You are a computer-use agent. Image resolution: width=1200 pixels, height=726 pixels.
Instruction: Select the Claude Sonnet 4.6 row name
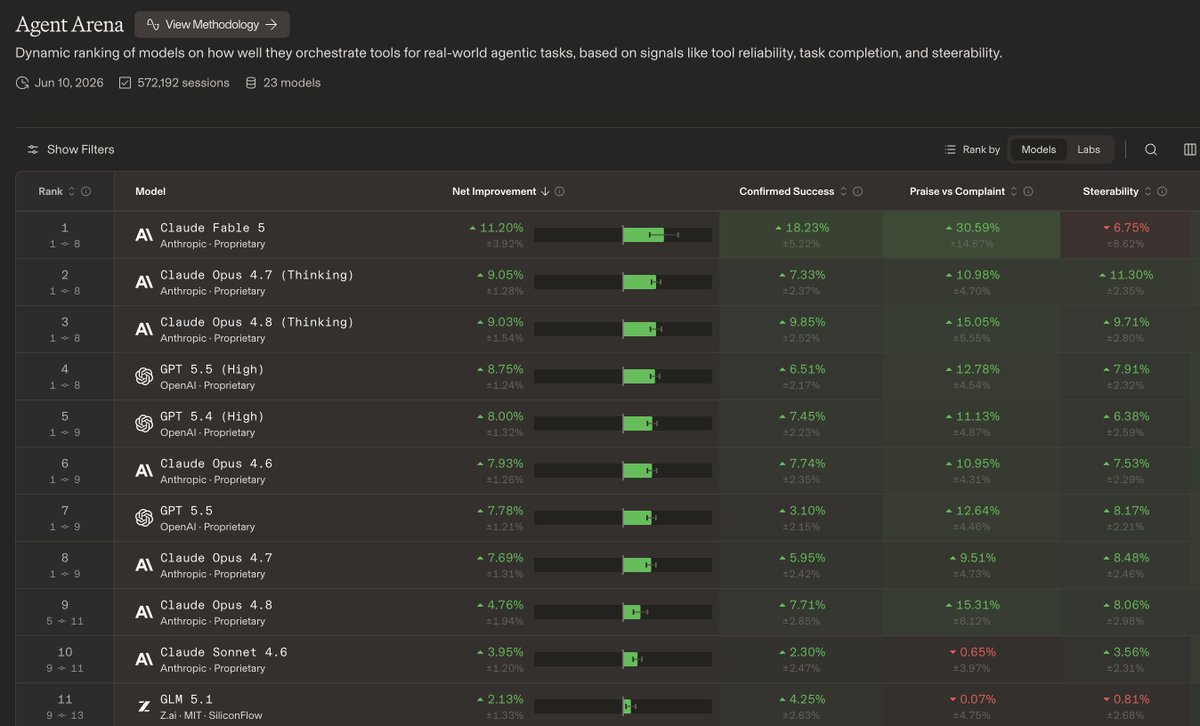(224, 652)
